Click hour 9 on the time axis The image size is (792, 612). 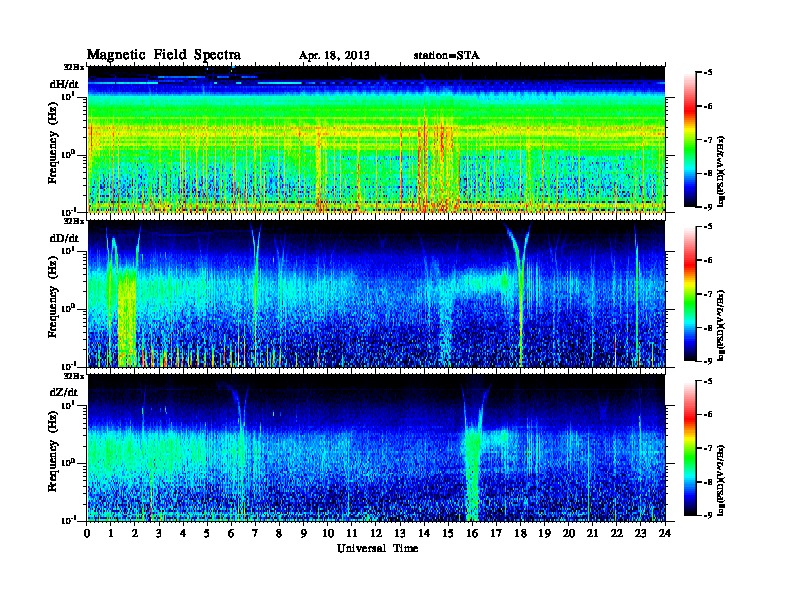click(x=304, y=534)
